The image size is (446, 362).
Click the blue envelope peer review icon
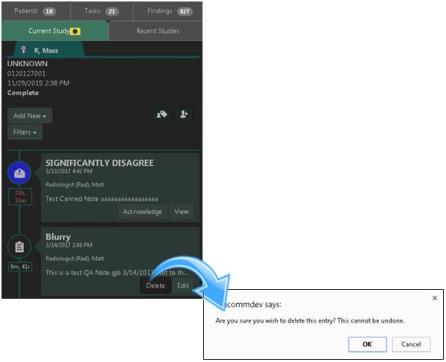click(20, 173)
